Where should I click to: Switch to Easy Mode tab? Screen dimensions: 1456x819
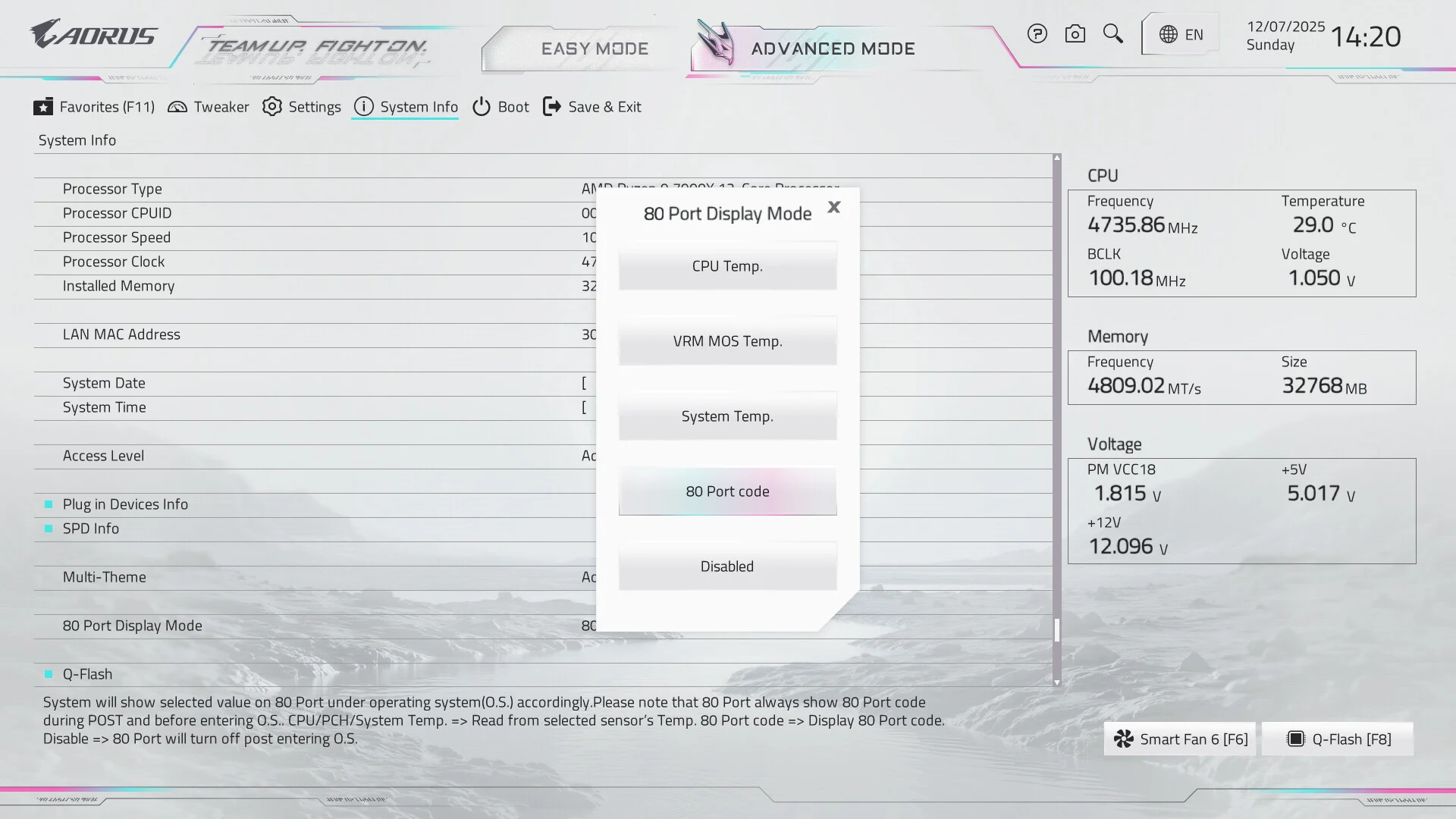click(x=595, y=49)
